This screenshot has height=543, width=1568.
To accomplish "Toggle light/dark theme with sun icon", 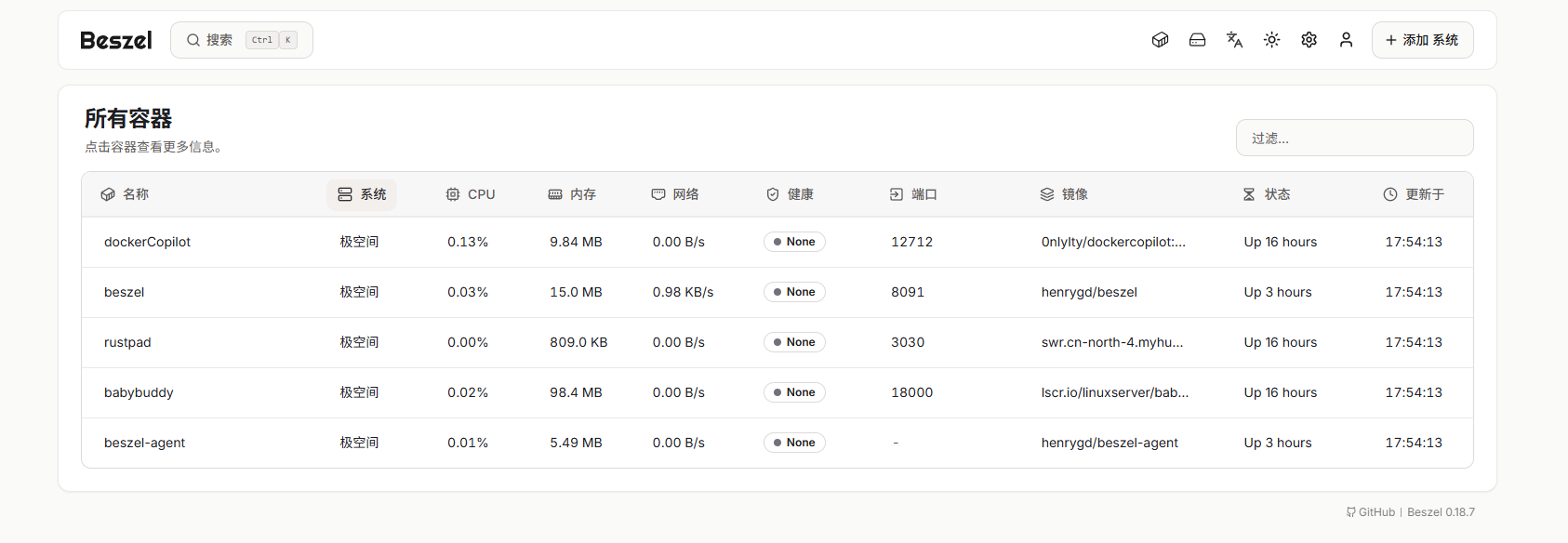I will (x=1271, y=40).
